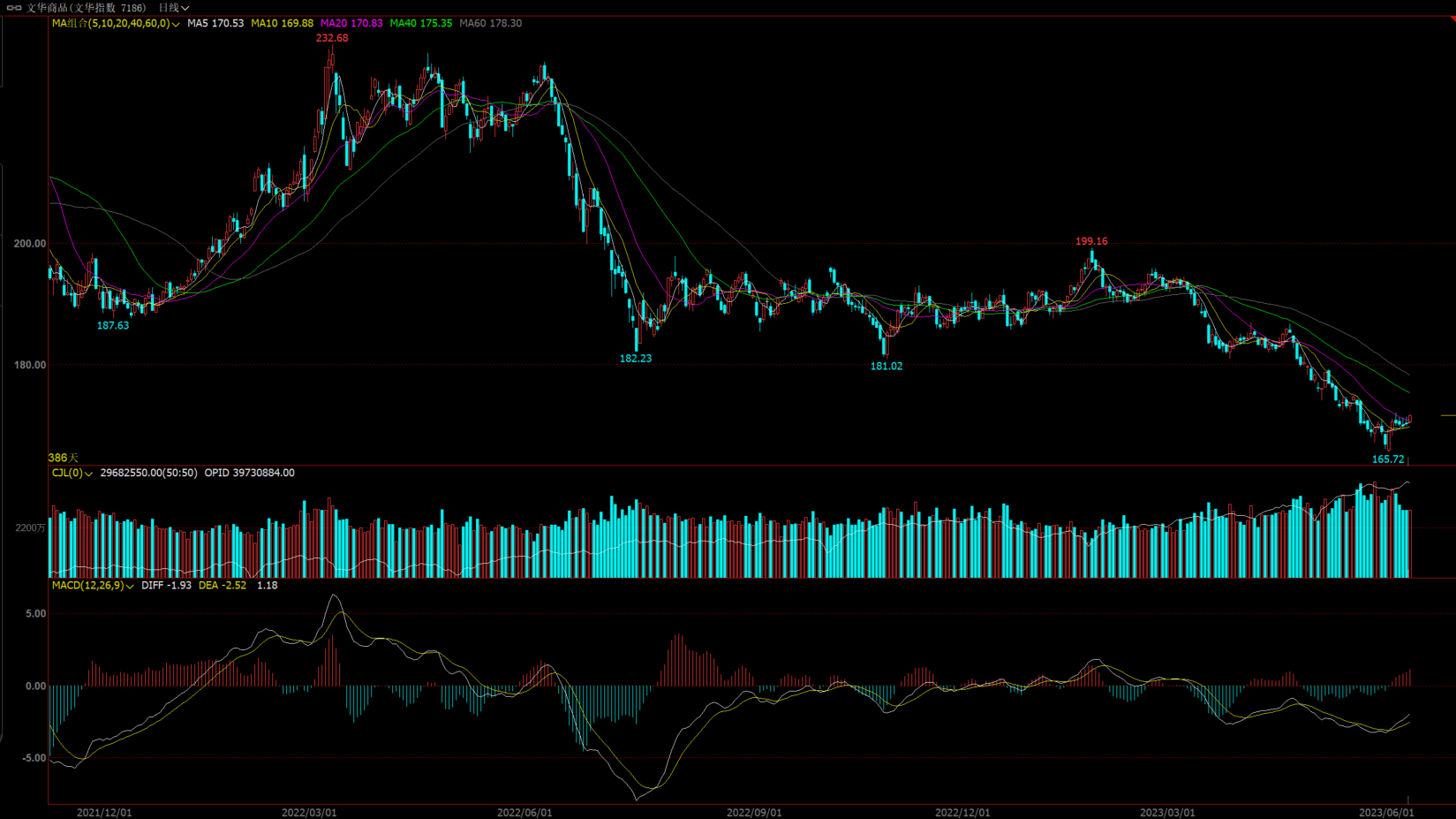Screen dimensions: 1456x819
Task: Click the MA5 170.53 readout
Action: (215, 24)
